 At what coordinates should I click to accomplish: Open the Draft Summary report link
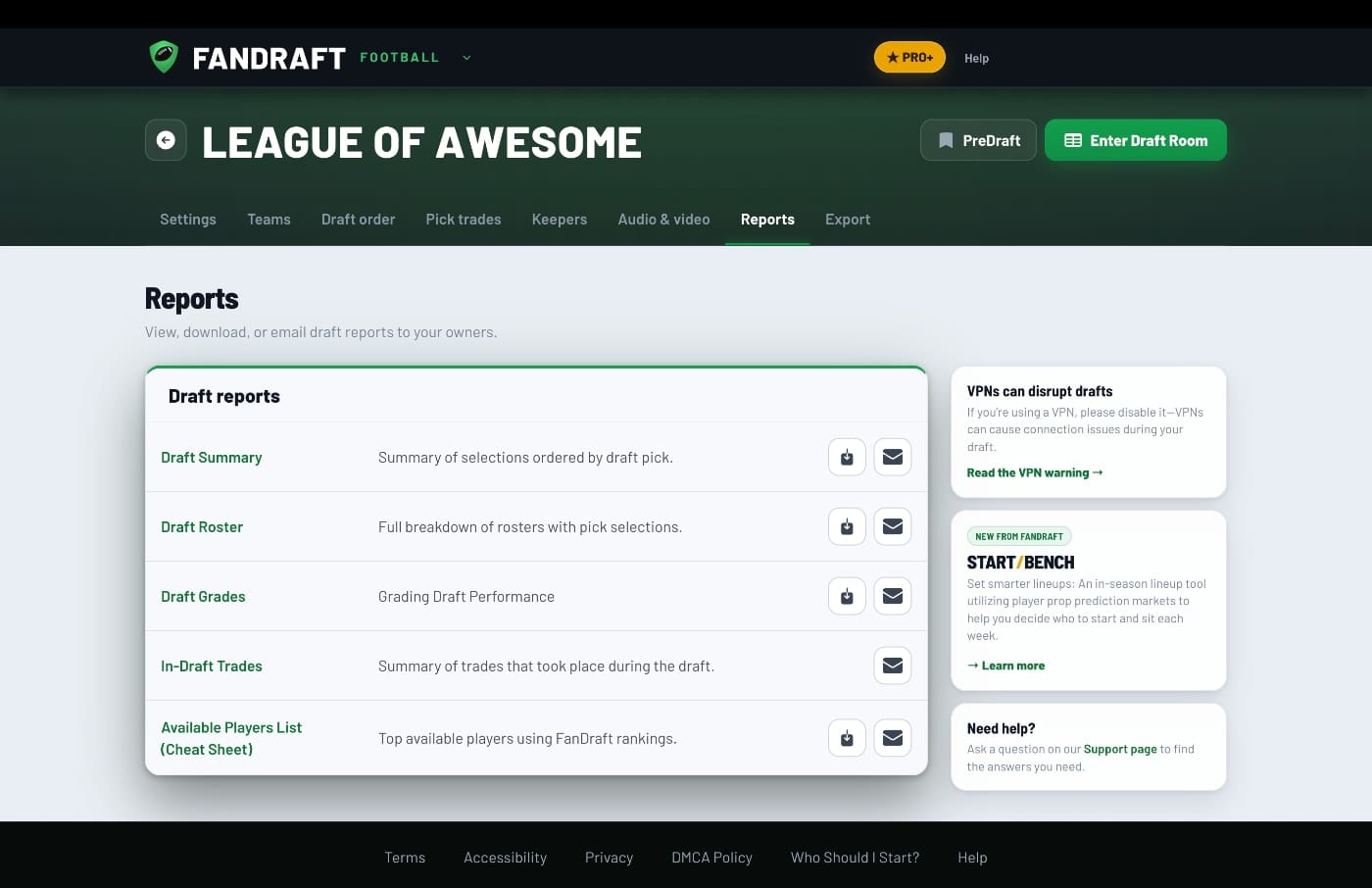[212, 458]
